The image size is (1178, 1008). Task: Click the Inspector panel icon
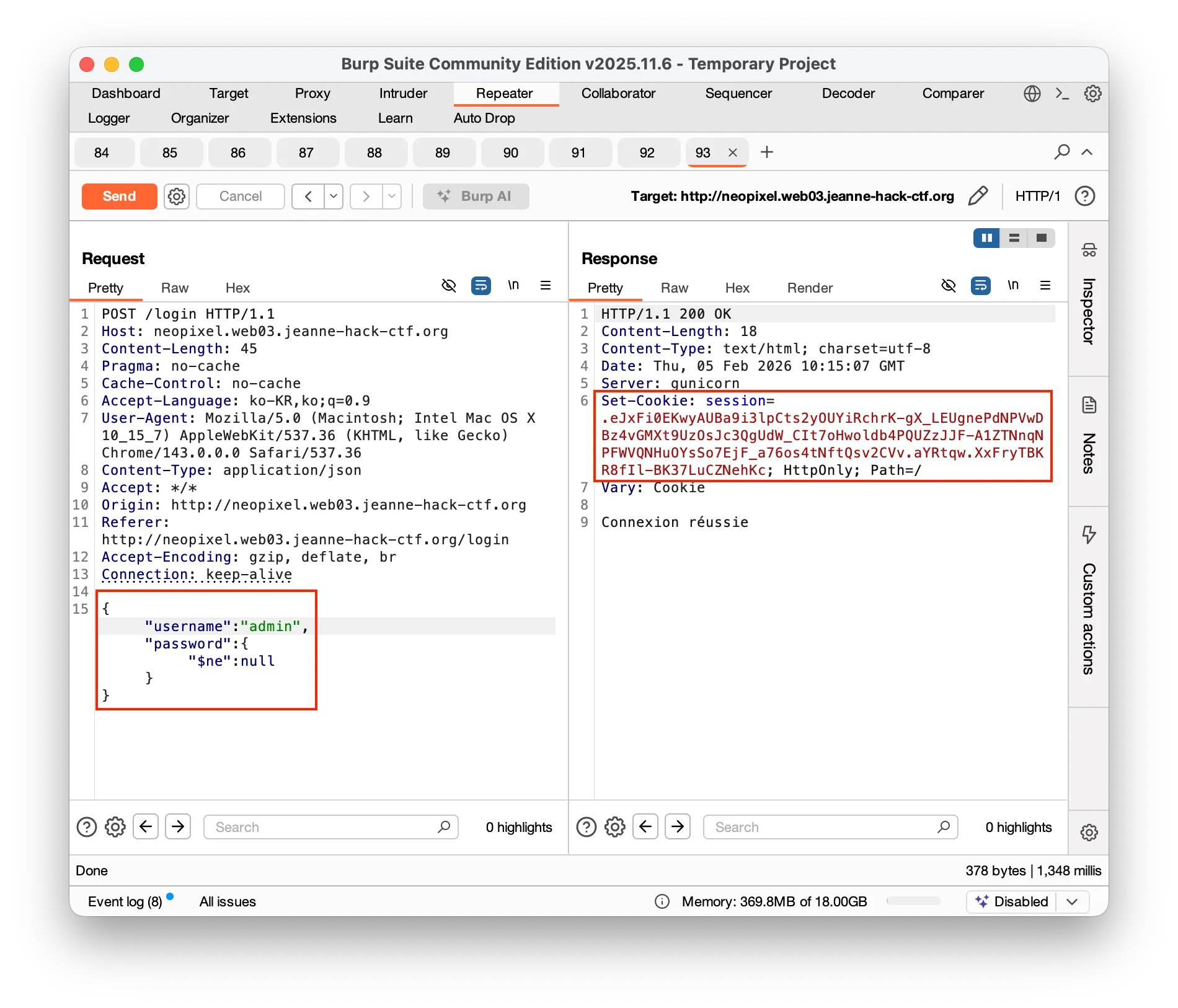tap(1089, 250)
